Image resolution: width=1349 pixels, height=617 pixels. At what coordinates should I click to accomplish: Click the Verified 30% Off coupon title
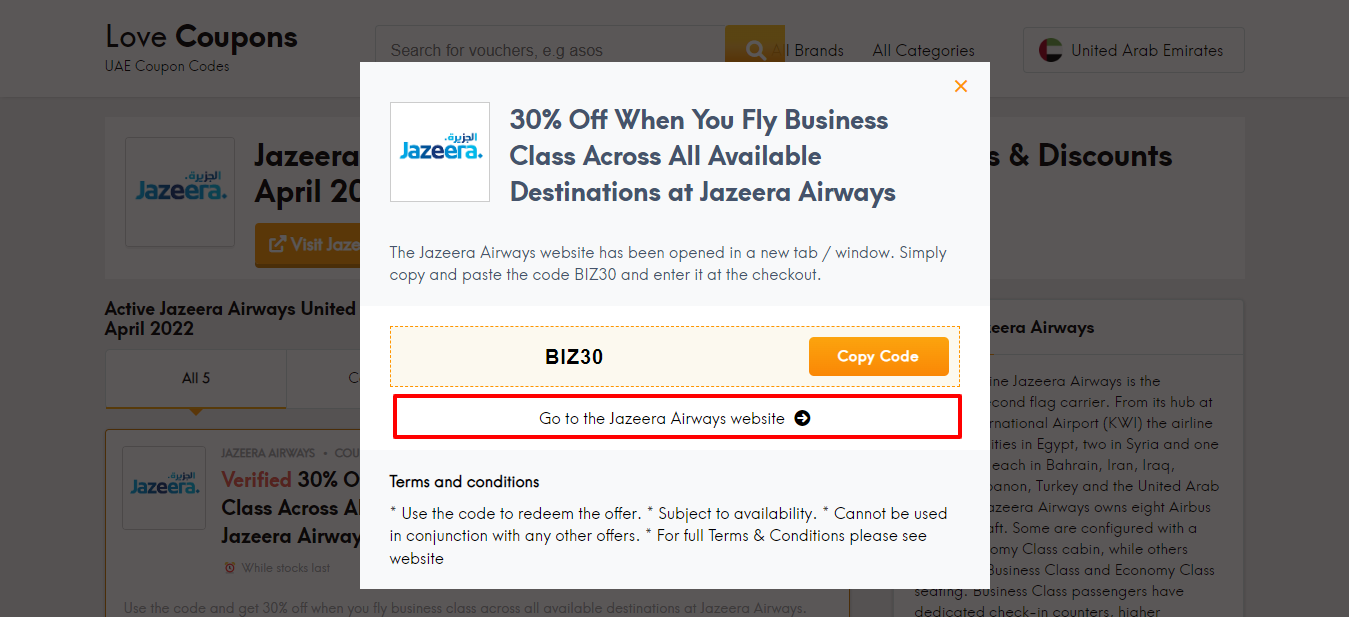[290, 508]
